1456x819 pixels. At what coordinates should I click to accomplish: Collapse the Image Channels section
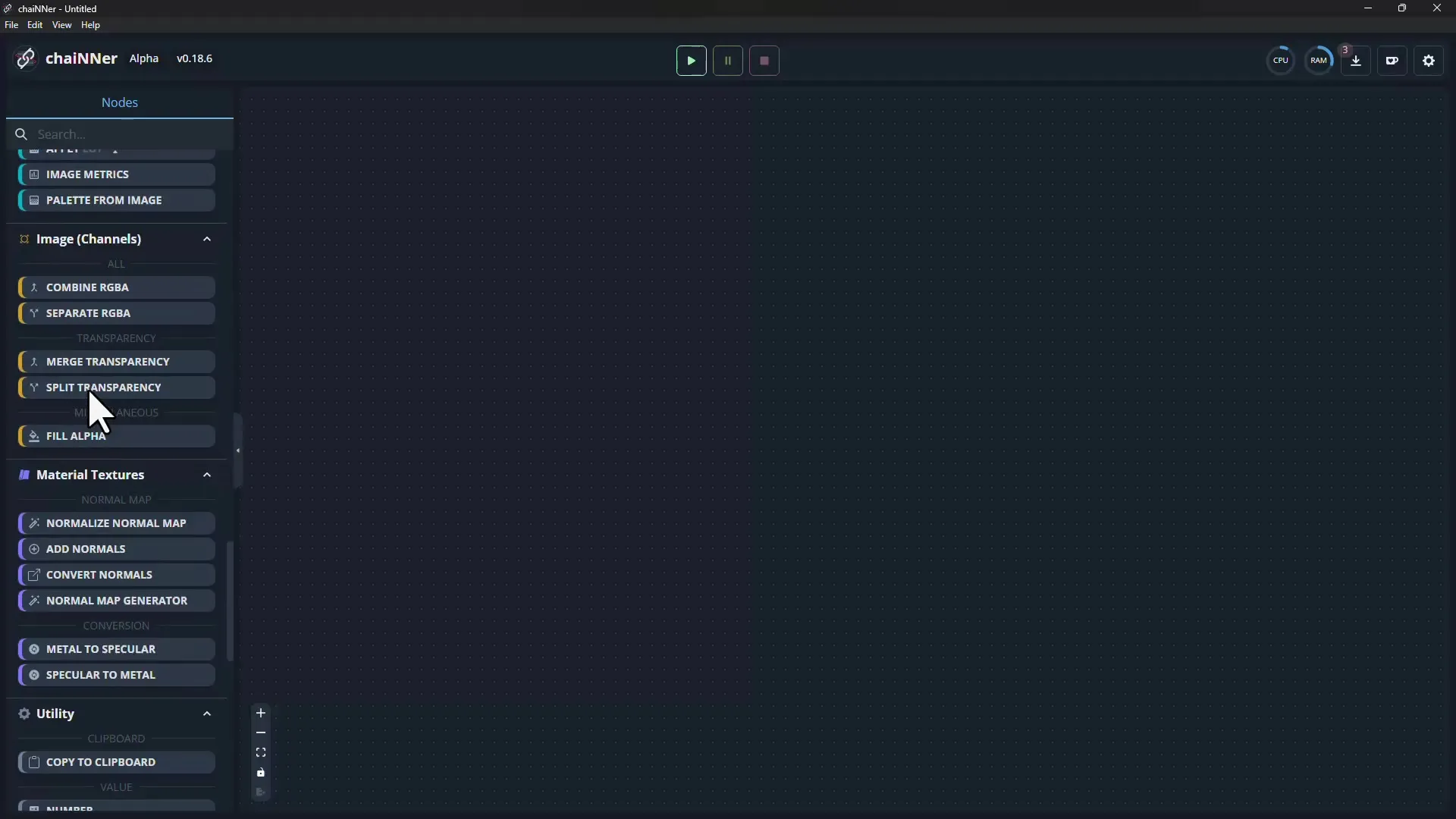(206, 238)
